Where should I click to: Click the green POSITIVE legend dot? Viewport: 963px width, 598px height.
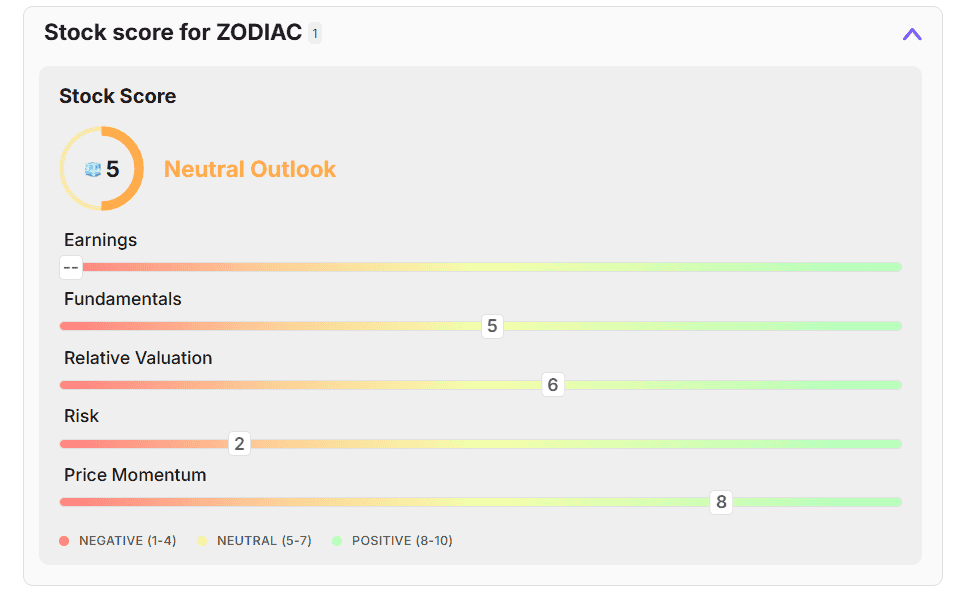click(337, 541)
